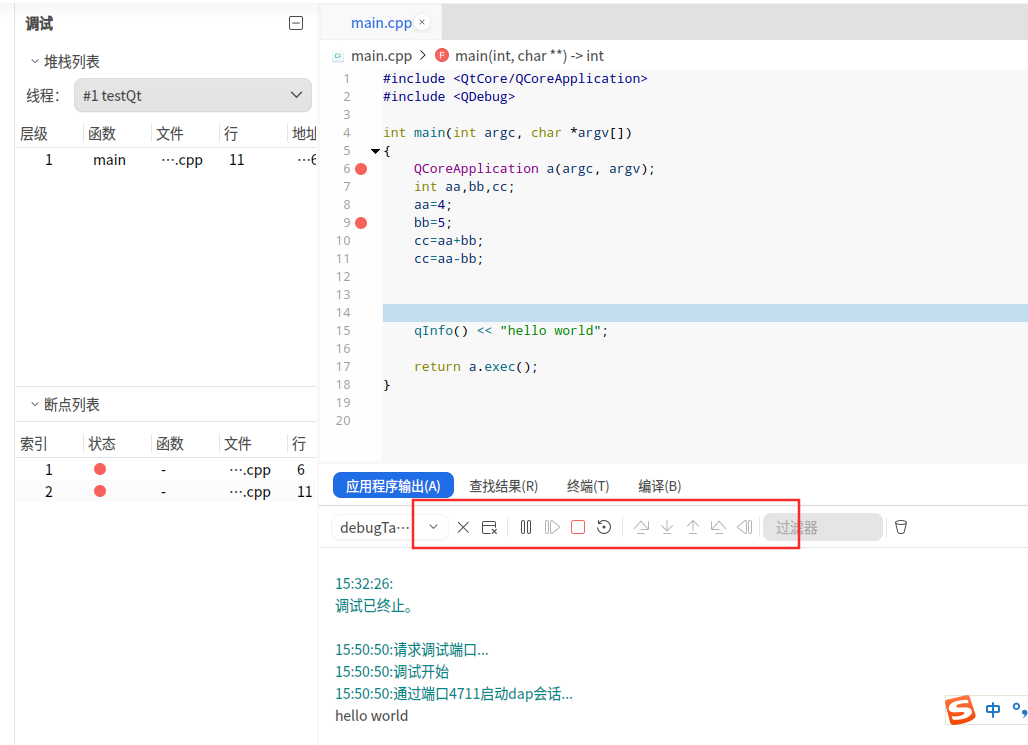Screen dimensions: 1028x745
Task: Open the debugTa… output selector dropdown
Action: pos(389,527)
